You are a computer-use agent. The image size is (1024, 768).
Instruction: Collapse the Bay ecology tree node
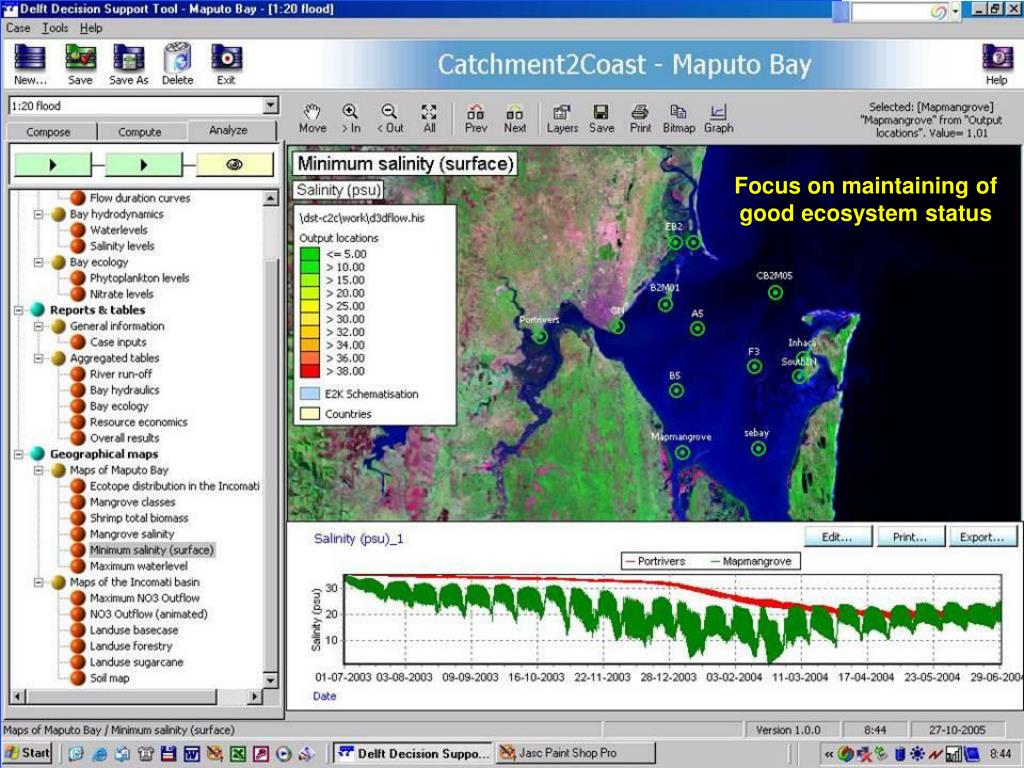tap(39, 262)
